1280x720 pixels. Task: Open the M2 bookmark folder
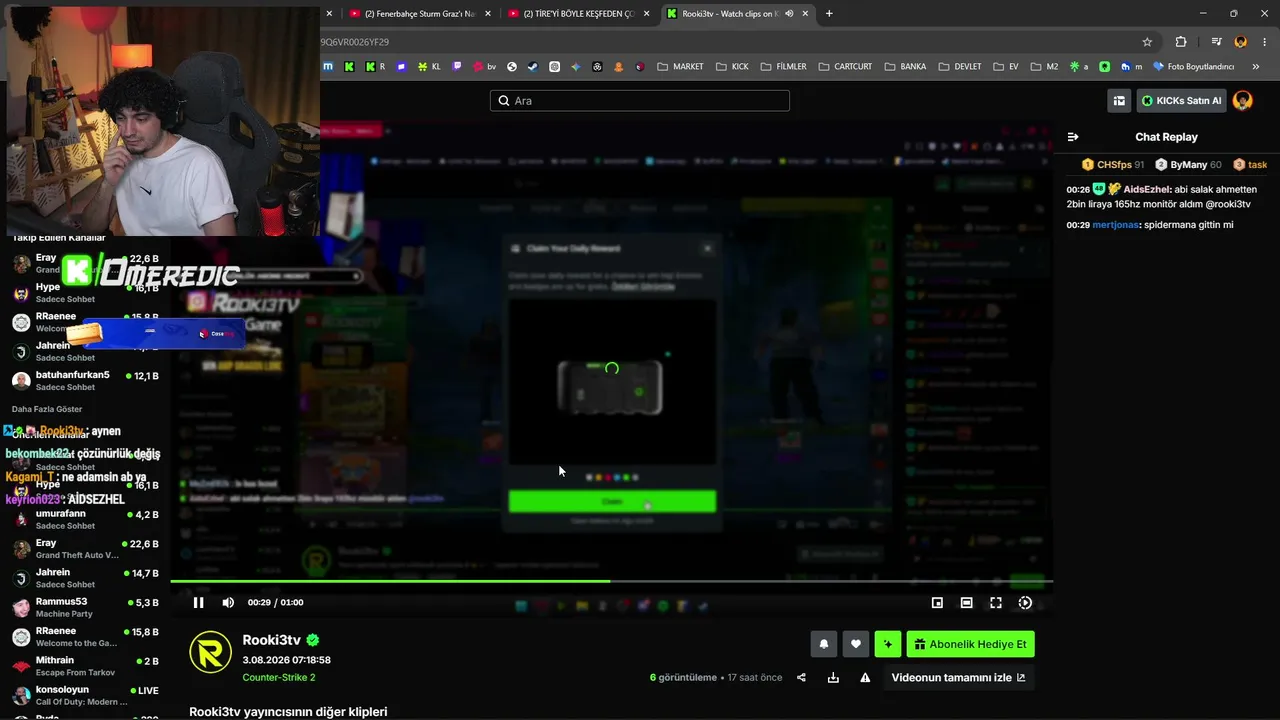[1044, 67]
